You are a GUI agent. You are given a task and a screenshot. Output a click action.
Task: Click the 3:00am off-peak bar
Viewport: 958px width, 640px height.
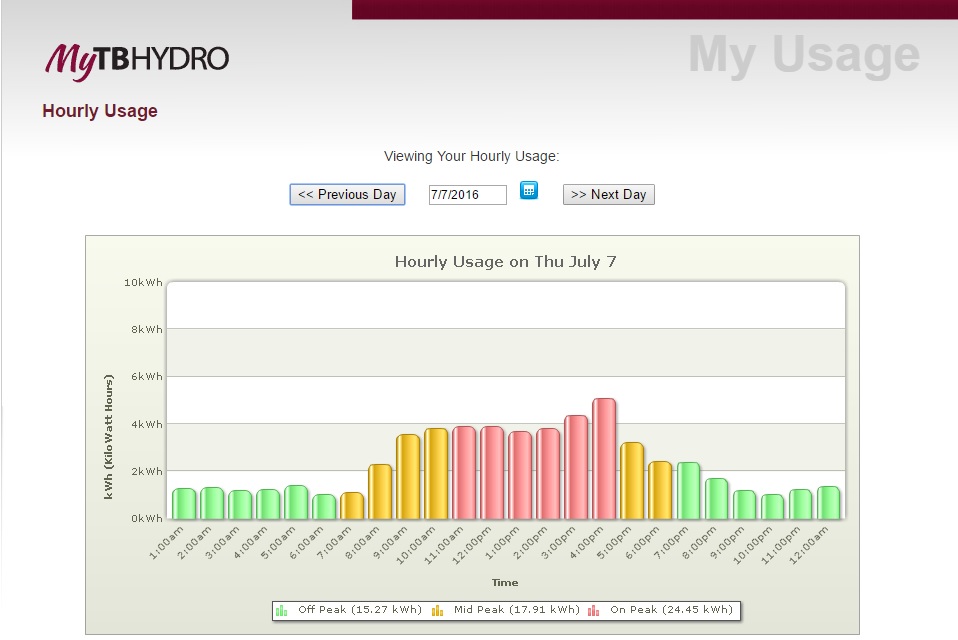[240, 505]
